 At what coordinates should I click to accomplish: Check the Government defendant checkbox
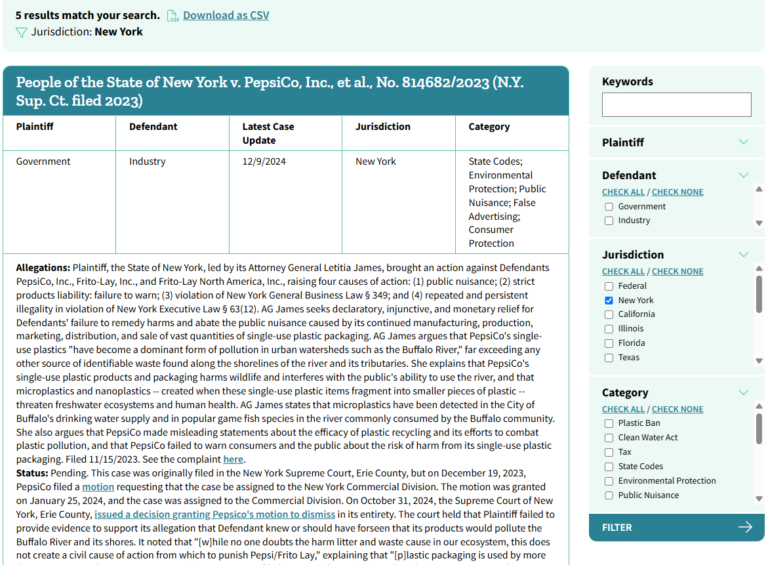(x=609, y=207)
